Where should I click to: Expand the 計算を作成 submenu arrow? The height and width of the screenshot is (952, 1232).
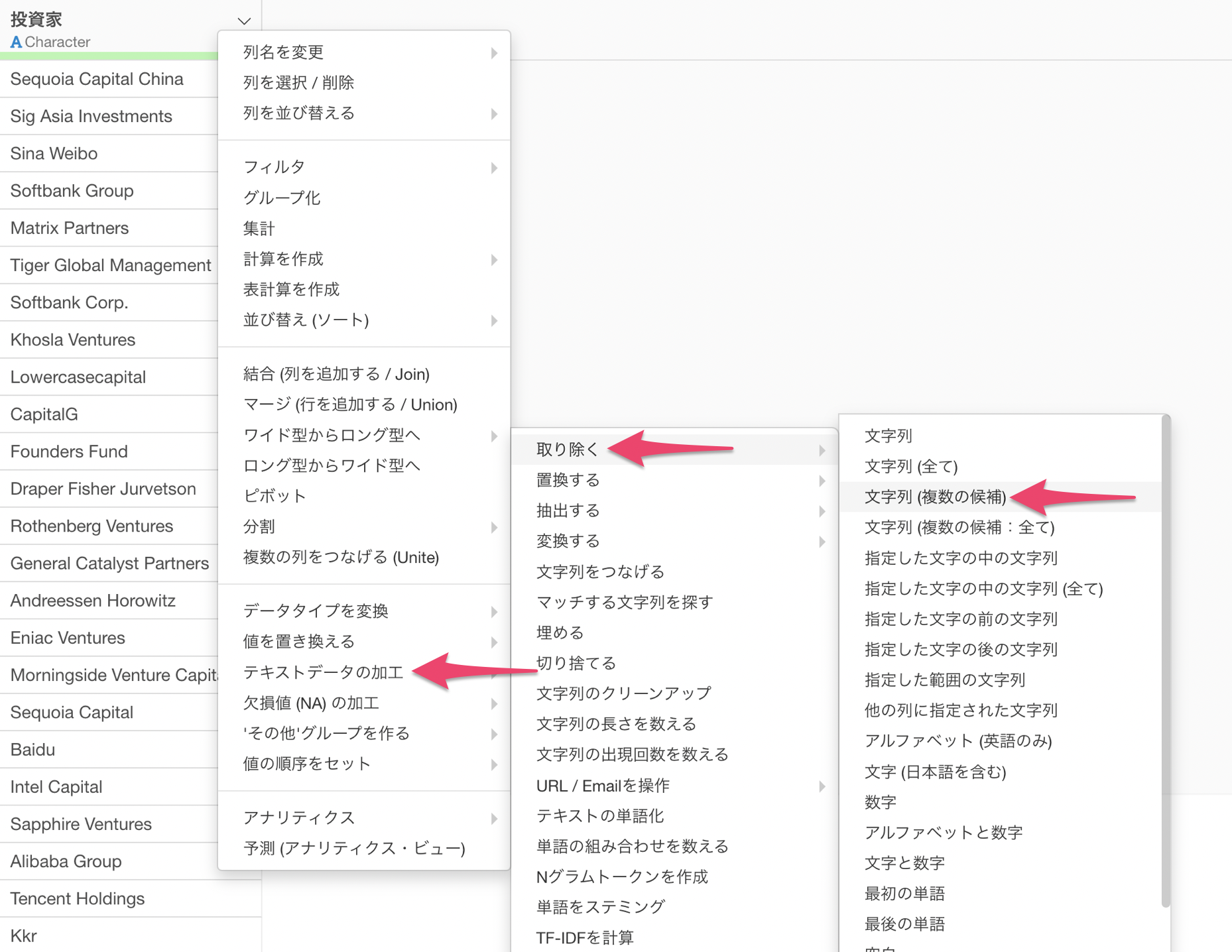[x=494, y=259]
